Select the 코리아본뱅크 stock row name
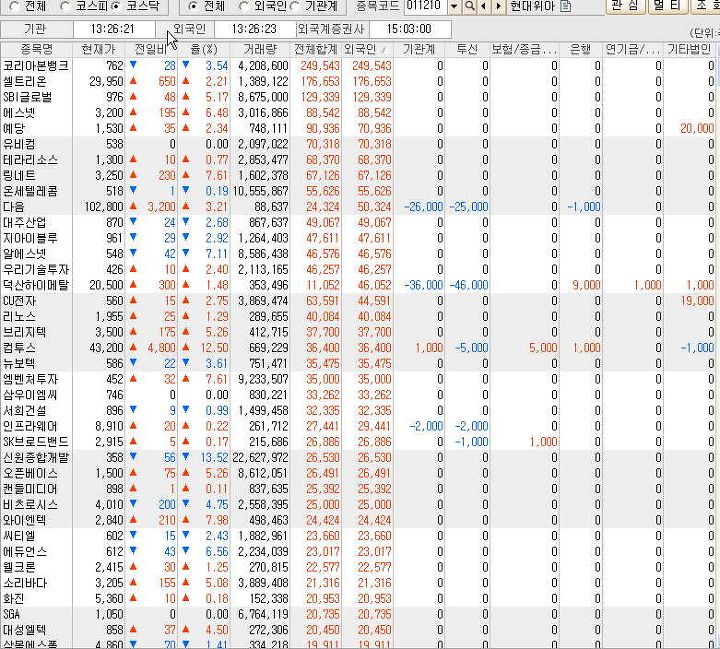This screenshot has height=649, width=720. click(36, 66)
